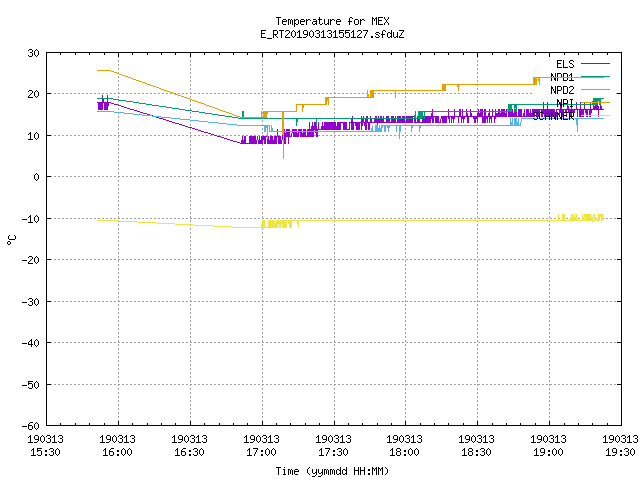
Task: Click the x-axis tick label 16:00
Action: pyautogui.click(x=117, y=452)
